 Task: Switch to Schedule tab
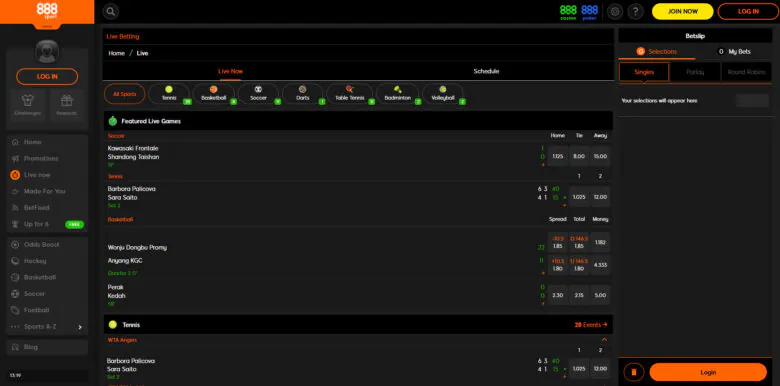click(x=486, y=71)
